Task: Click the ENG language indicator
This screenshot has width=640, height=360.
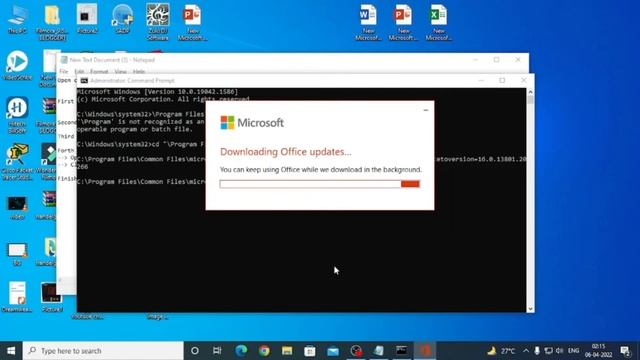Action: click(x=573, y=351)
